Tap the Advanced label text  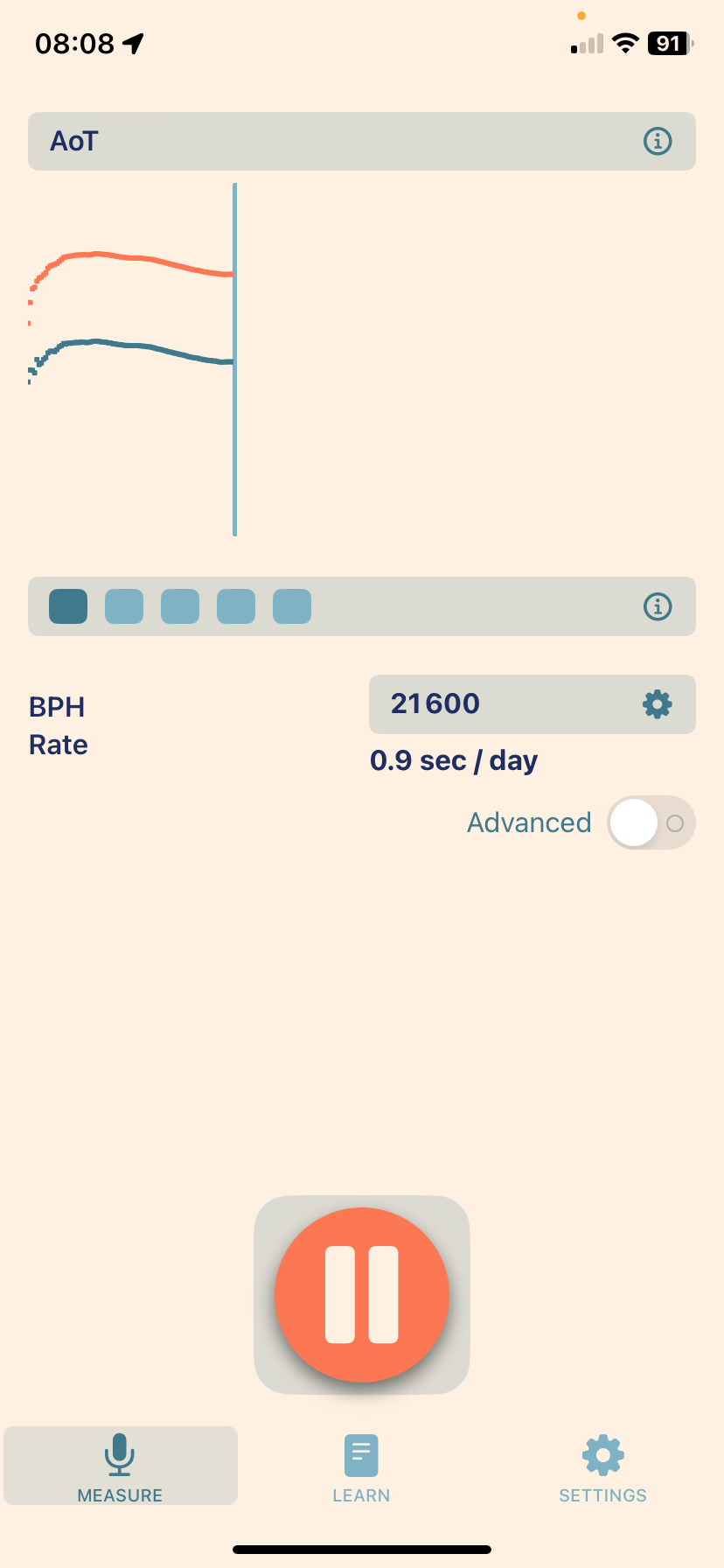click(x=529, y=822)
